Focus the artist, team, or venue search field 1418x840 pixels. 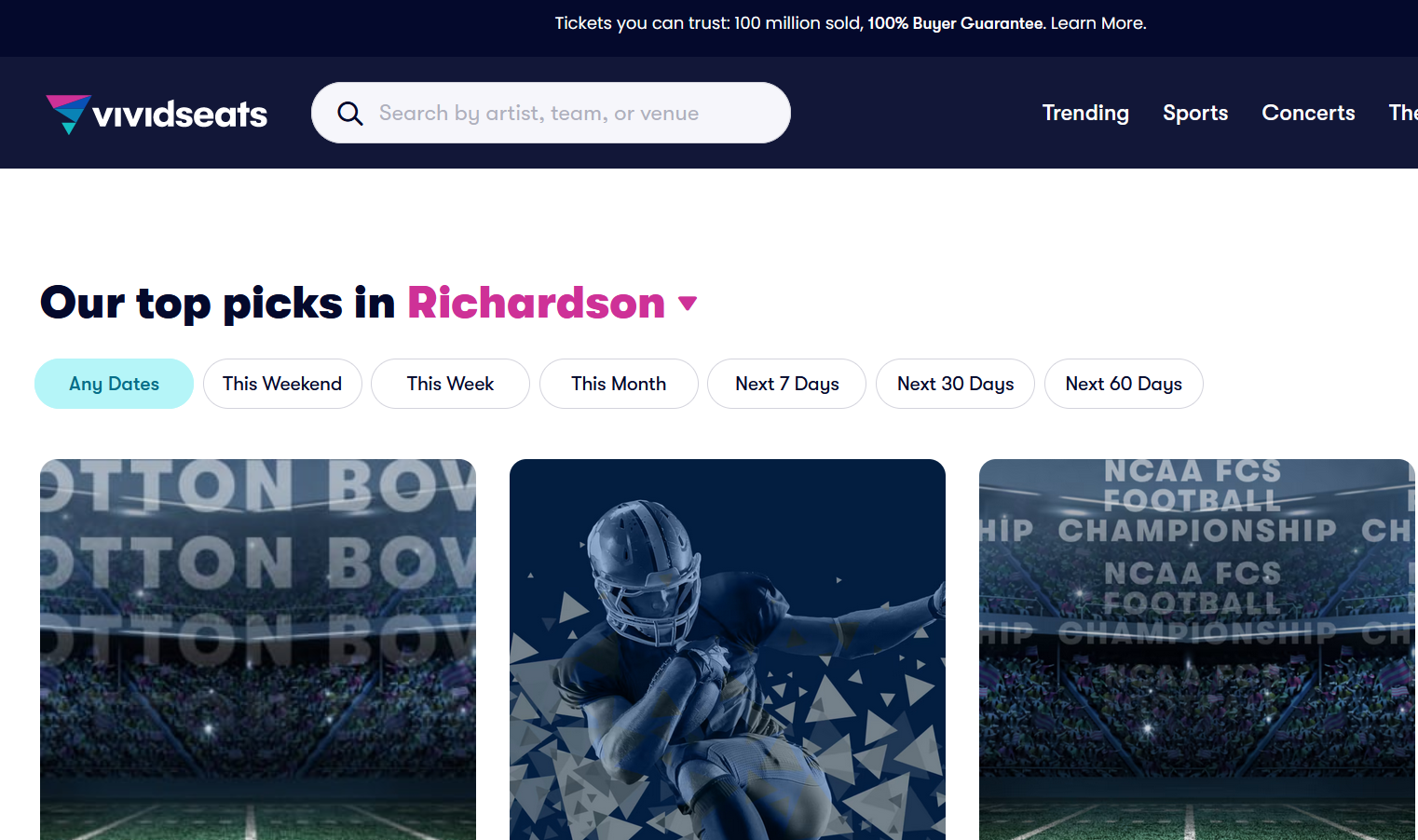[551, 113]
